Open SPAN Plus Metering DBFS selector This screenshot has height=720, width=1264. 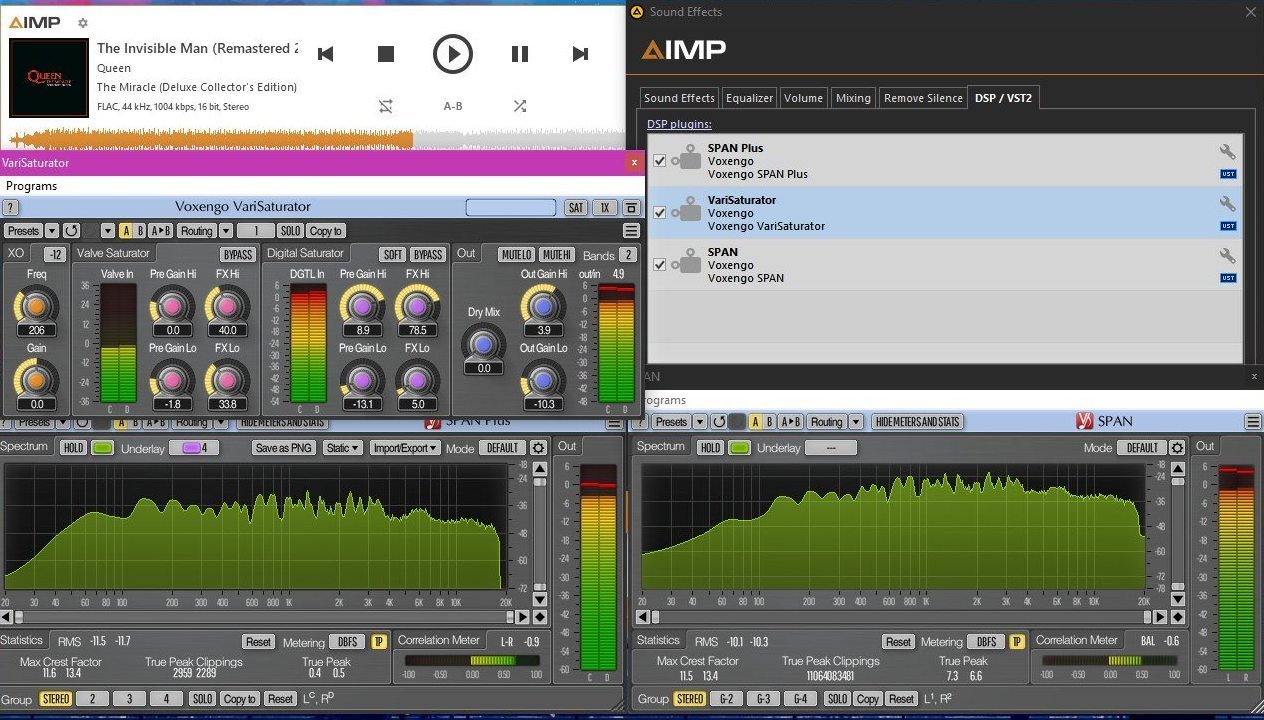point(348,642)
